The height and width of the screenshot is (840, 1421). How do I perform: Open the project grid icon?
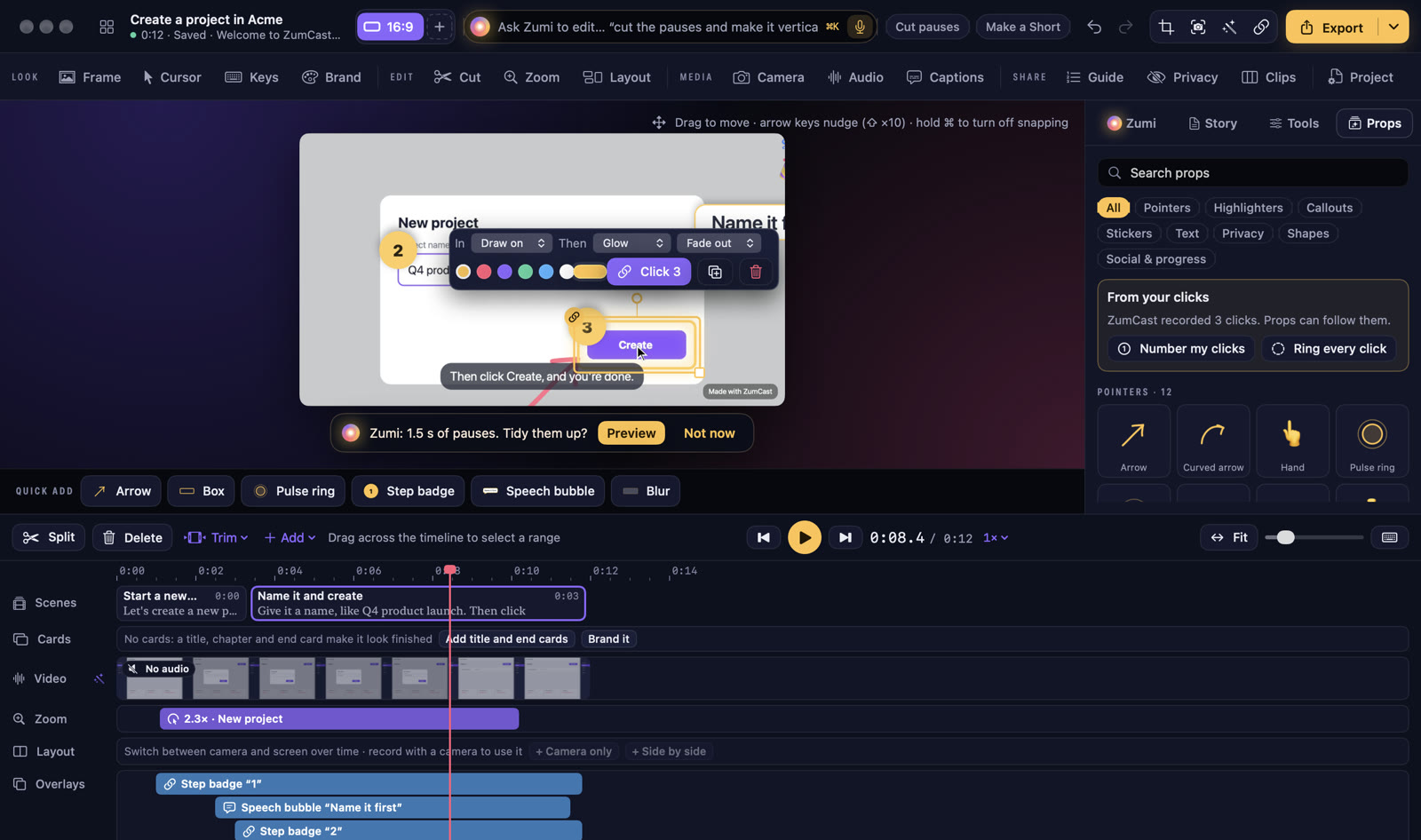click(107, 27)
